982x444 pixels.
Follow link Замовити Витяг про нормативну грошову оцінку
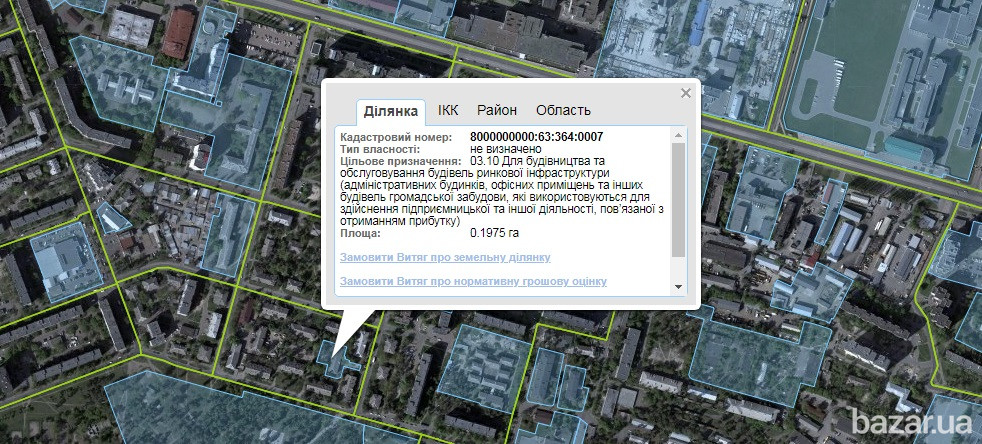[473, 282]
